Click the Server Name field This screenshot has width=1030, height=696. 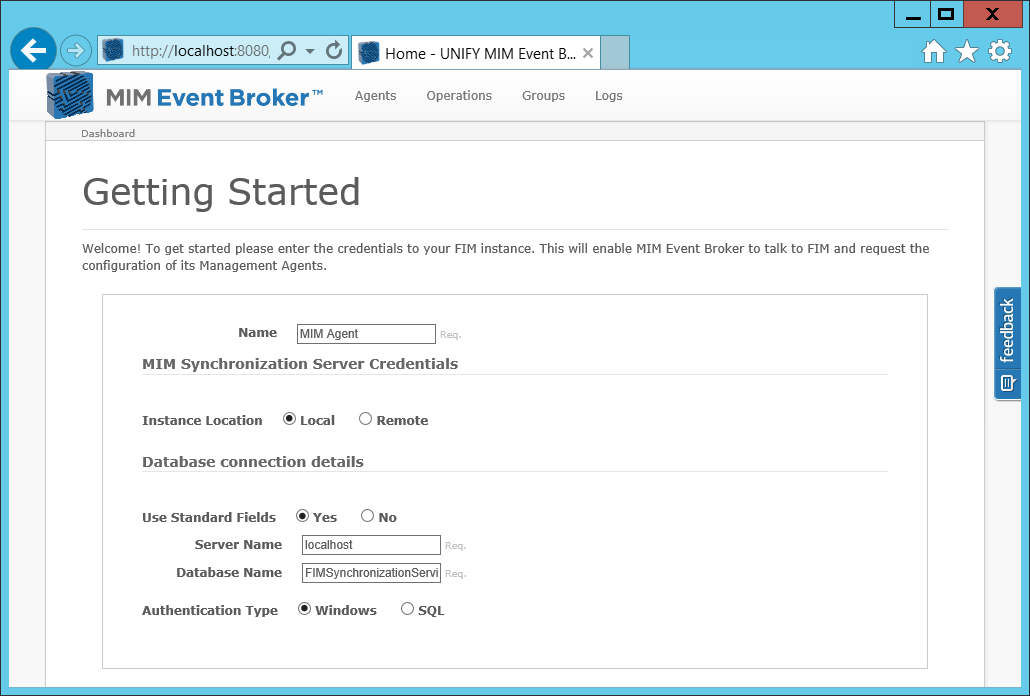pyautogui.click(x=371, y=545)
